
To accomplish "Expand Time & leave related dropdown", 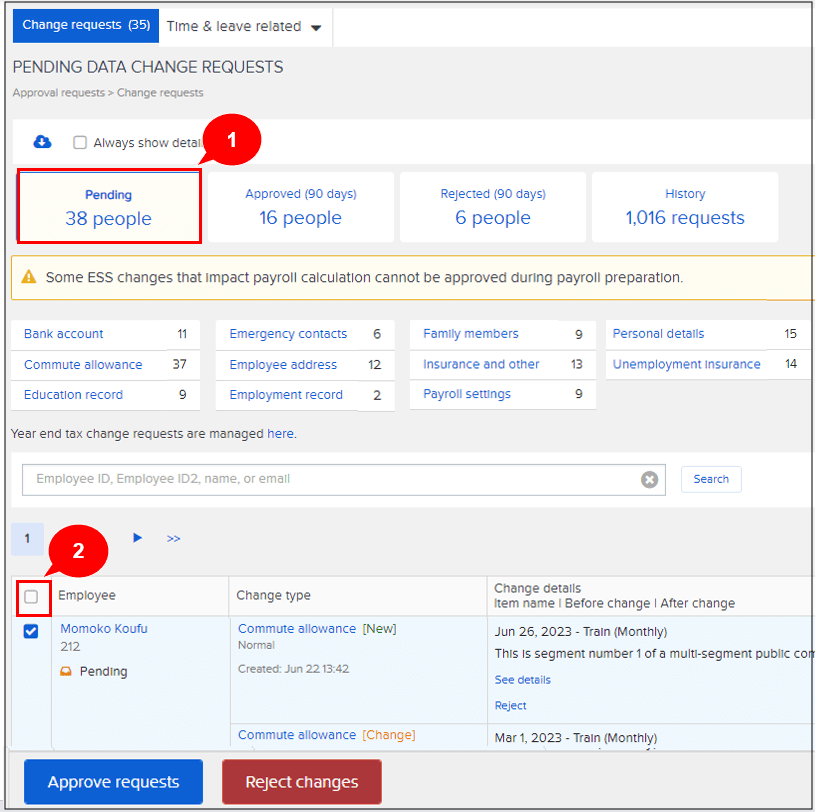I will coord(244,27).
